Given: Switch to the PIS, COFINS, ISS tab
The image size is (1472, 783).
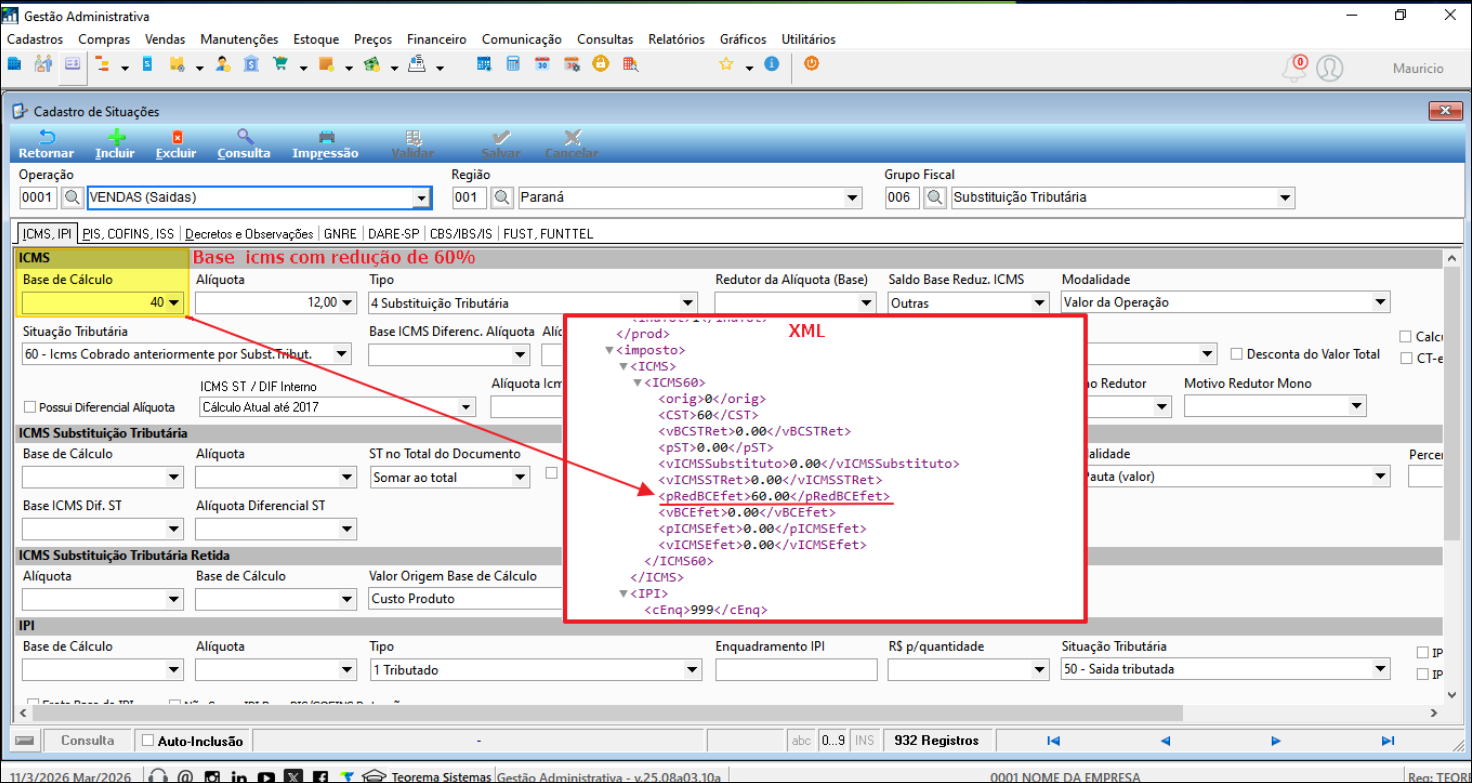Looking at the screenshot, I should pos(128,234).
